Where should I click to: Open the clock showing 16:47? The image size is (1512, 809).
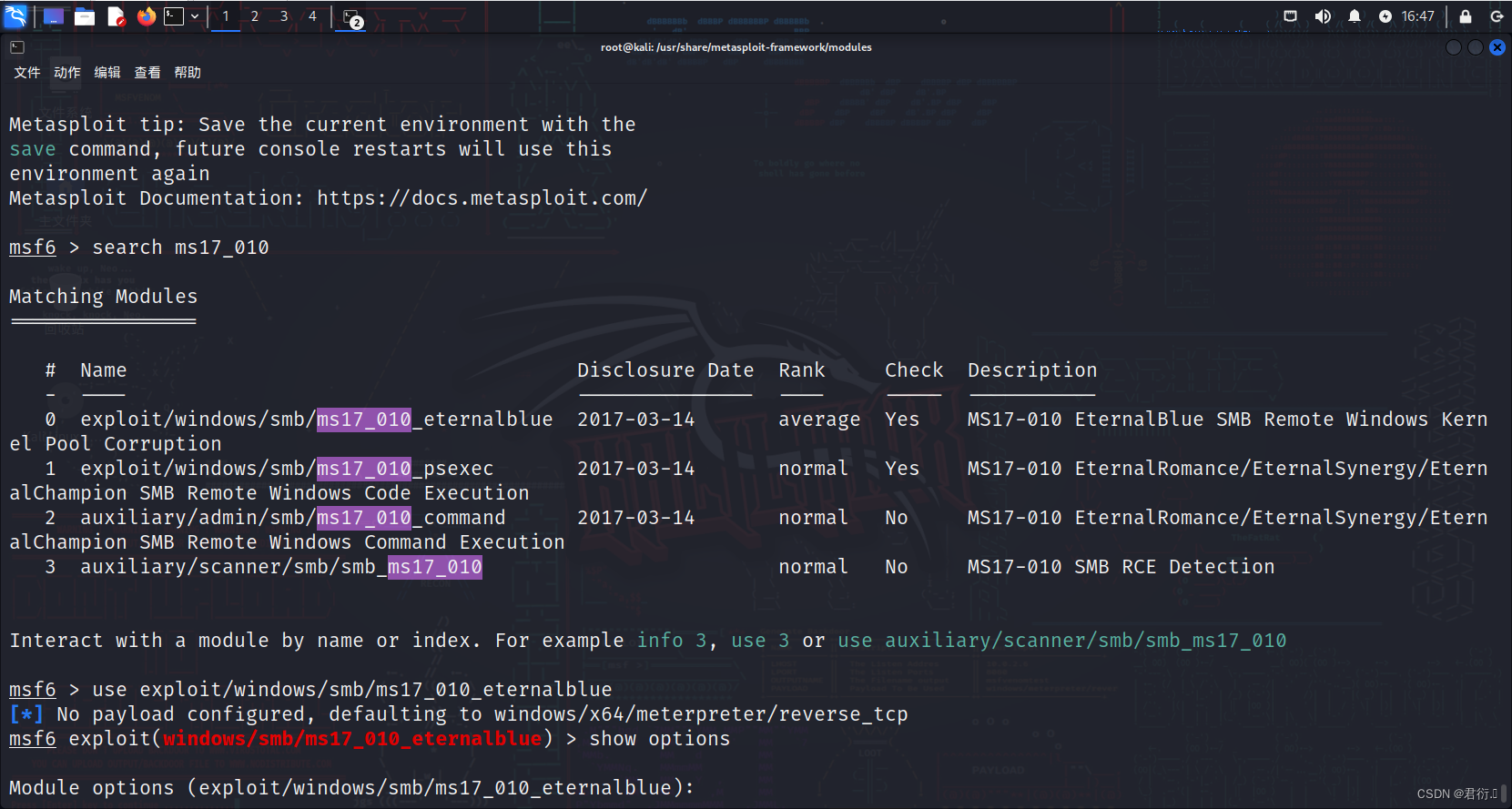[x=1418, y=16]
